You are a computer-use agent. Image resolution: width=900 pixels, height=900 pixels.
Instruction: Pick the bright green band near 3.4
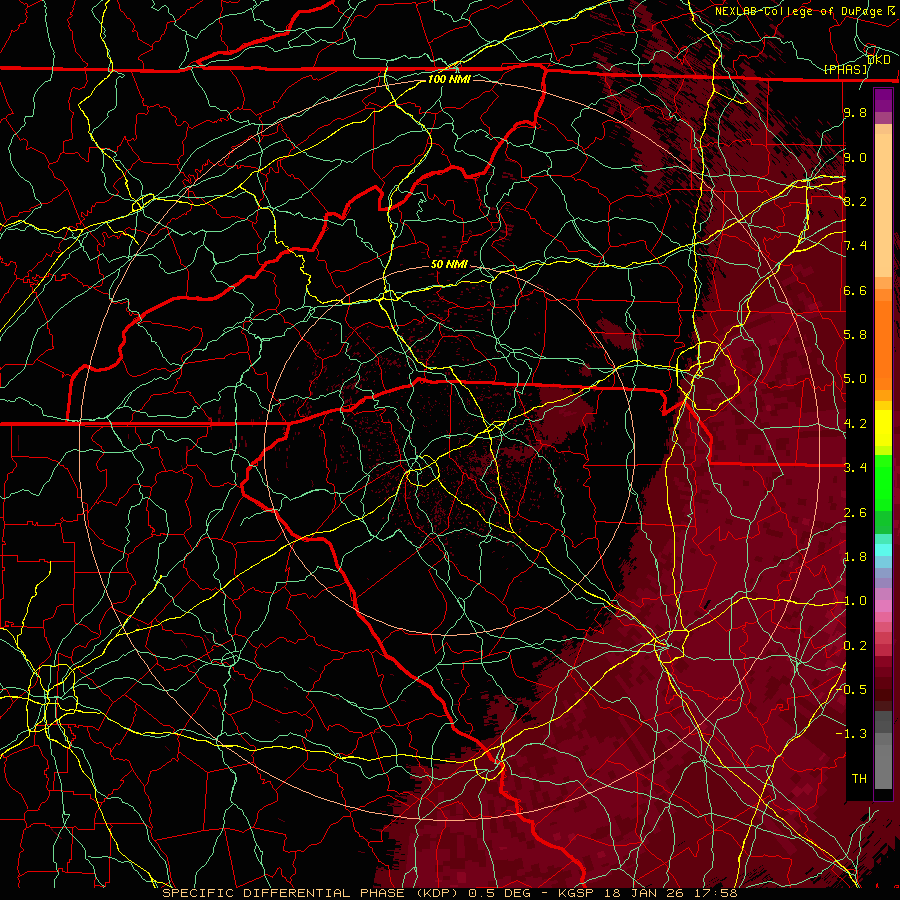(883, 483)
